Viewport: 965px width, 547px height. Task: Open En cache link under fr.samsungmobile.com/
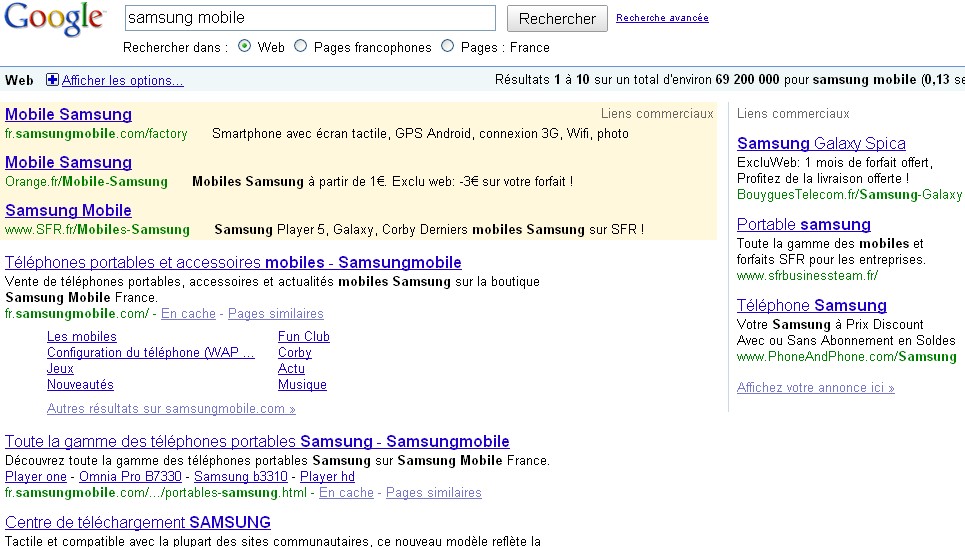[x=188, y=314]
